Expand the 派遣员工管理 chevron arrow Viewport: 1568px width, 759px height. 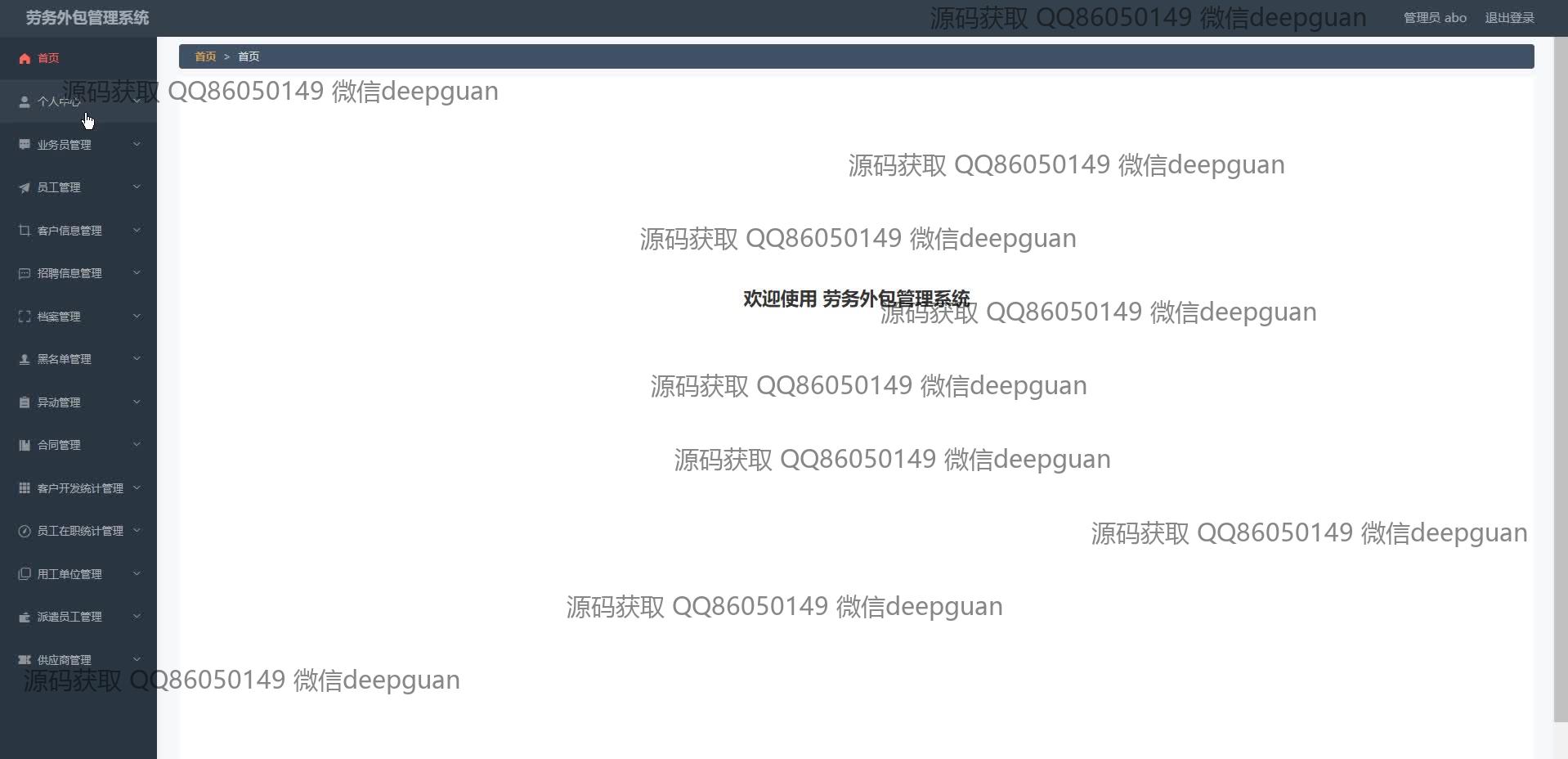coord(137,616)
